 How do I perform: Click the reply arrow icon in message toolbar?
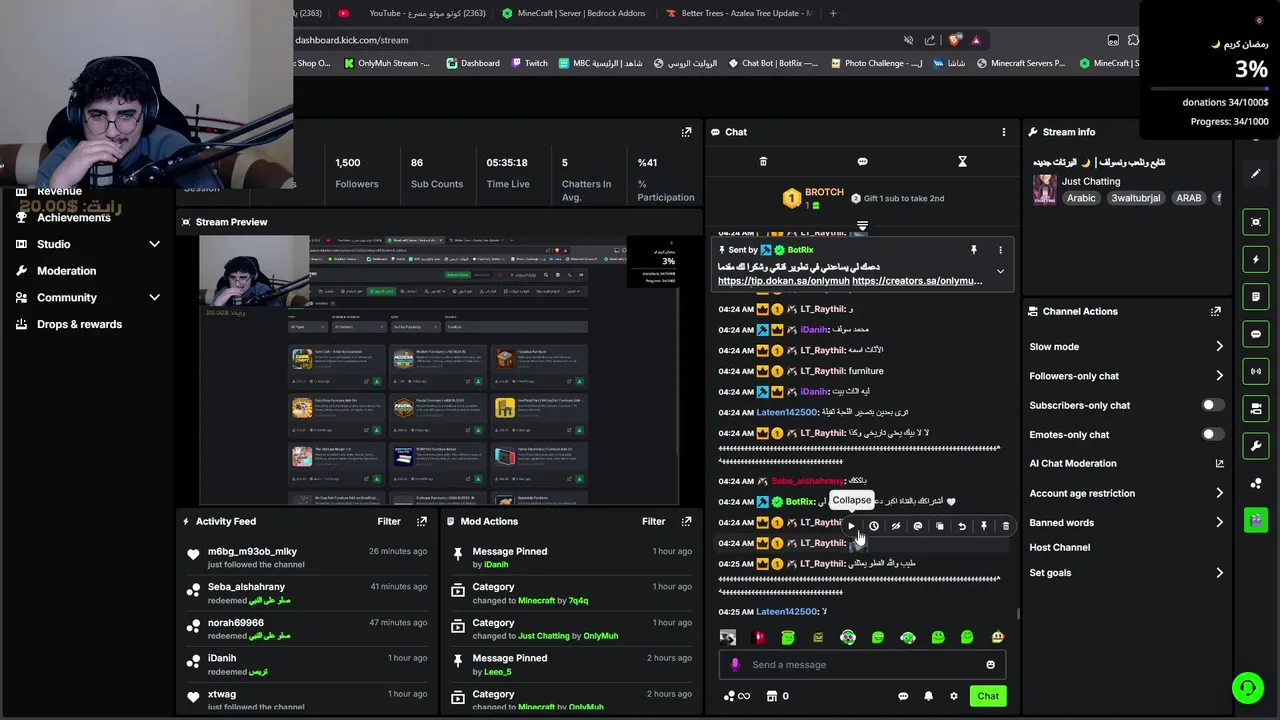coord(961,526)
